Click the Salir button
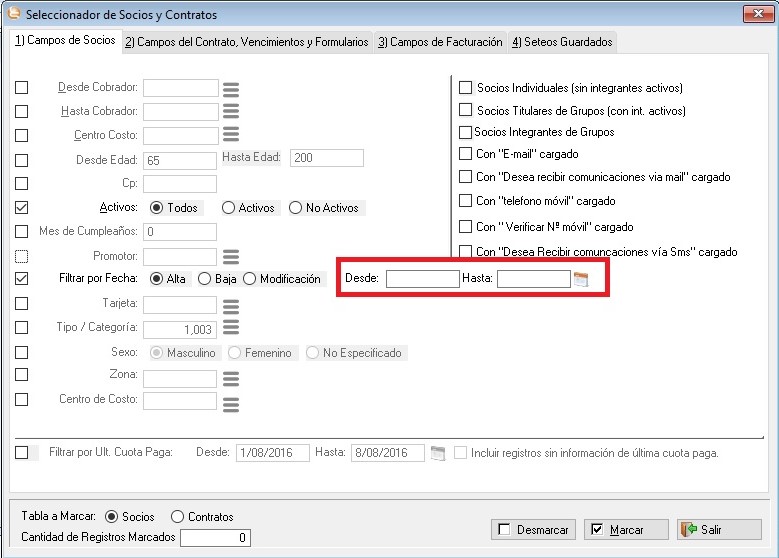 click(x=718, y=529)
